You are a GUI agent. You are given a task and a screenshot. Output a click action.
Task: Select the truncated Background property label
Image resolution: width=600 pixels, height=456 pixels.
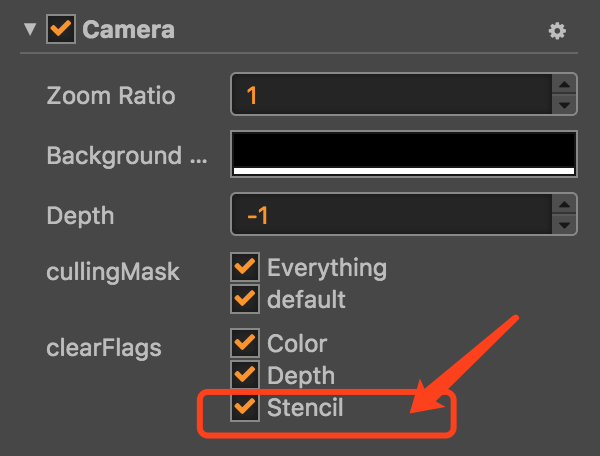tap(113, 156)
